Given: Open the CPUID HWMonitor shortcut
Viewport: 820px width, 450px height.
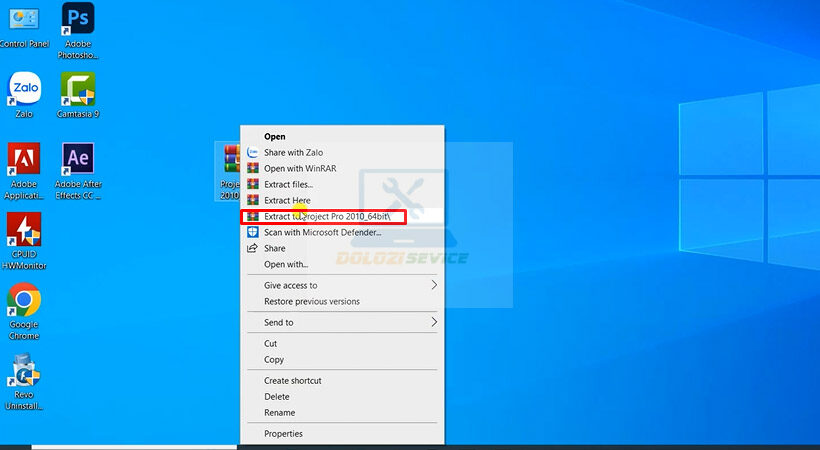Looking at the screenshot, I should pos(24,232).
